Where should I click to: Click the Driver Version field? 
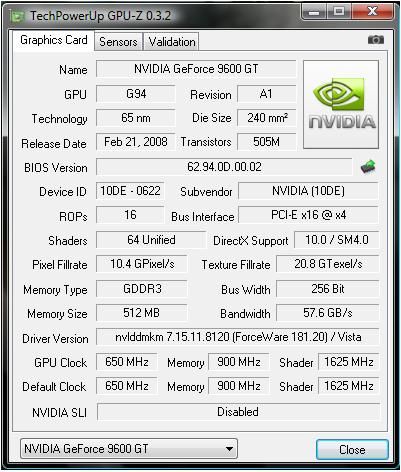(237, 337)
